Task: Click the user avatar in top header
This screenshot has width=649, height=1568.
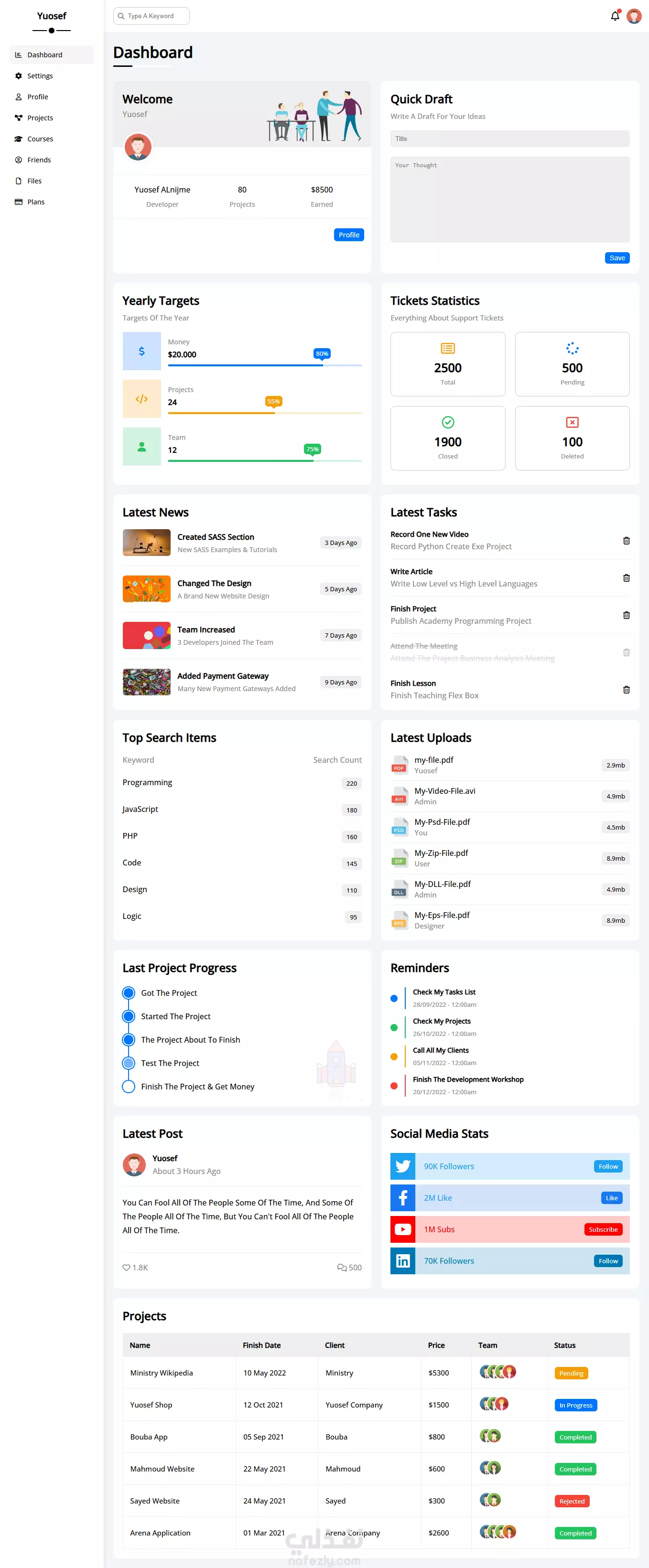Action: point(634,16)
